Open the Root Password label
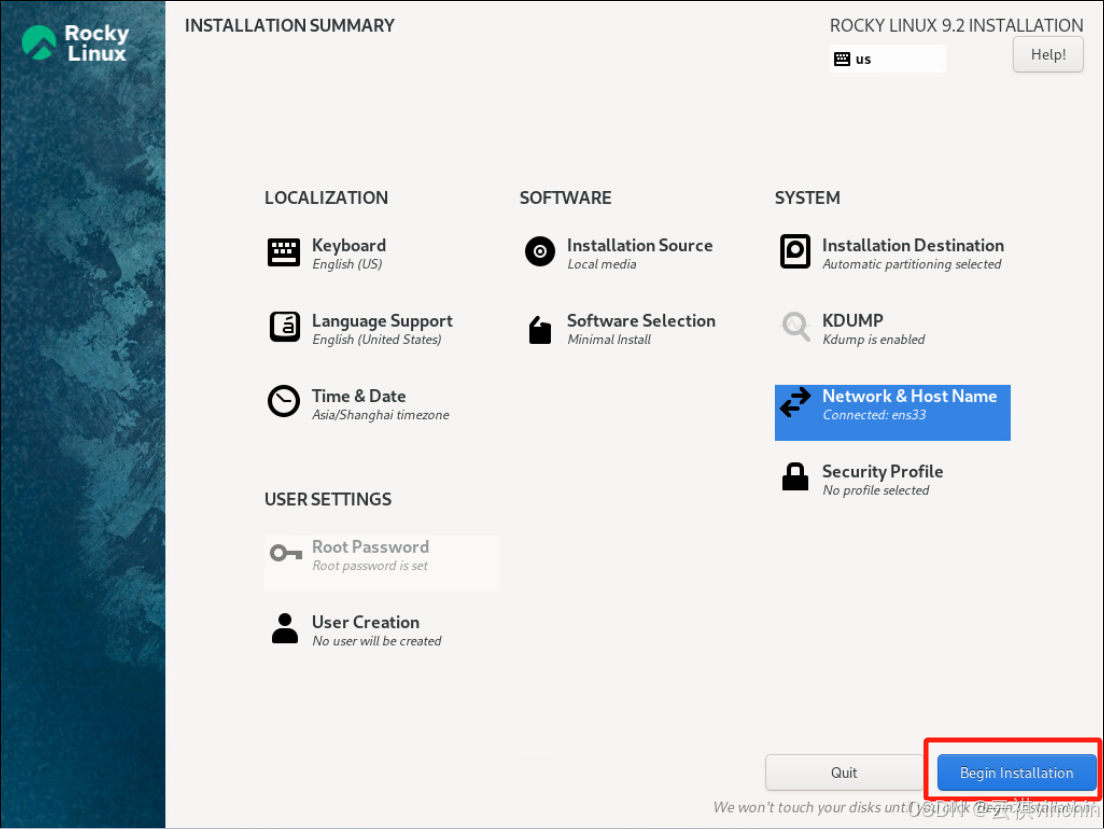 point(370,547)
